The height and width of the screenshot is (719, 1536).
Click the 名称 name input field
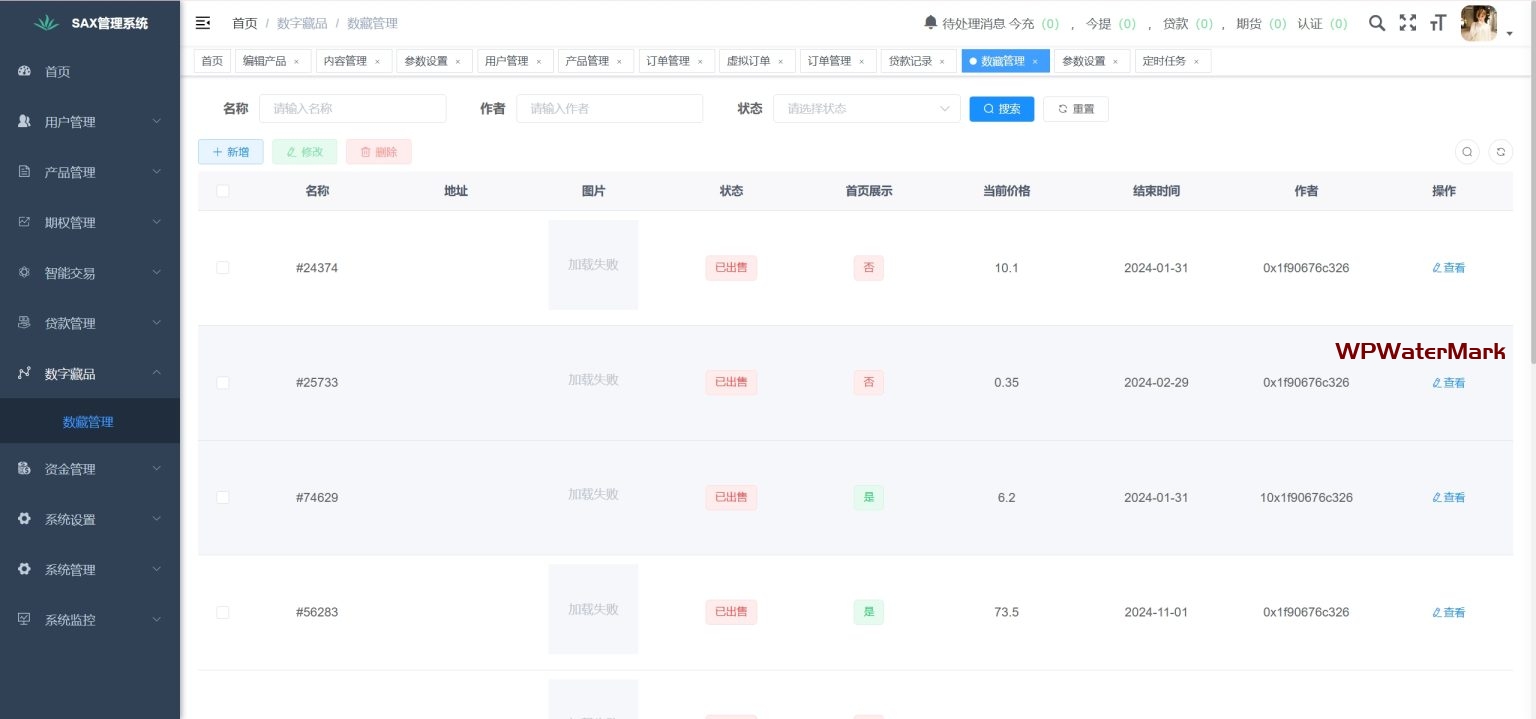click(x=353, y=108)
